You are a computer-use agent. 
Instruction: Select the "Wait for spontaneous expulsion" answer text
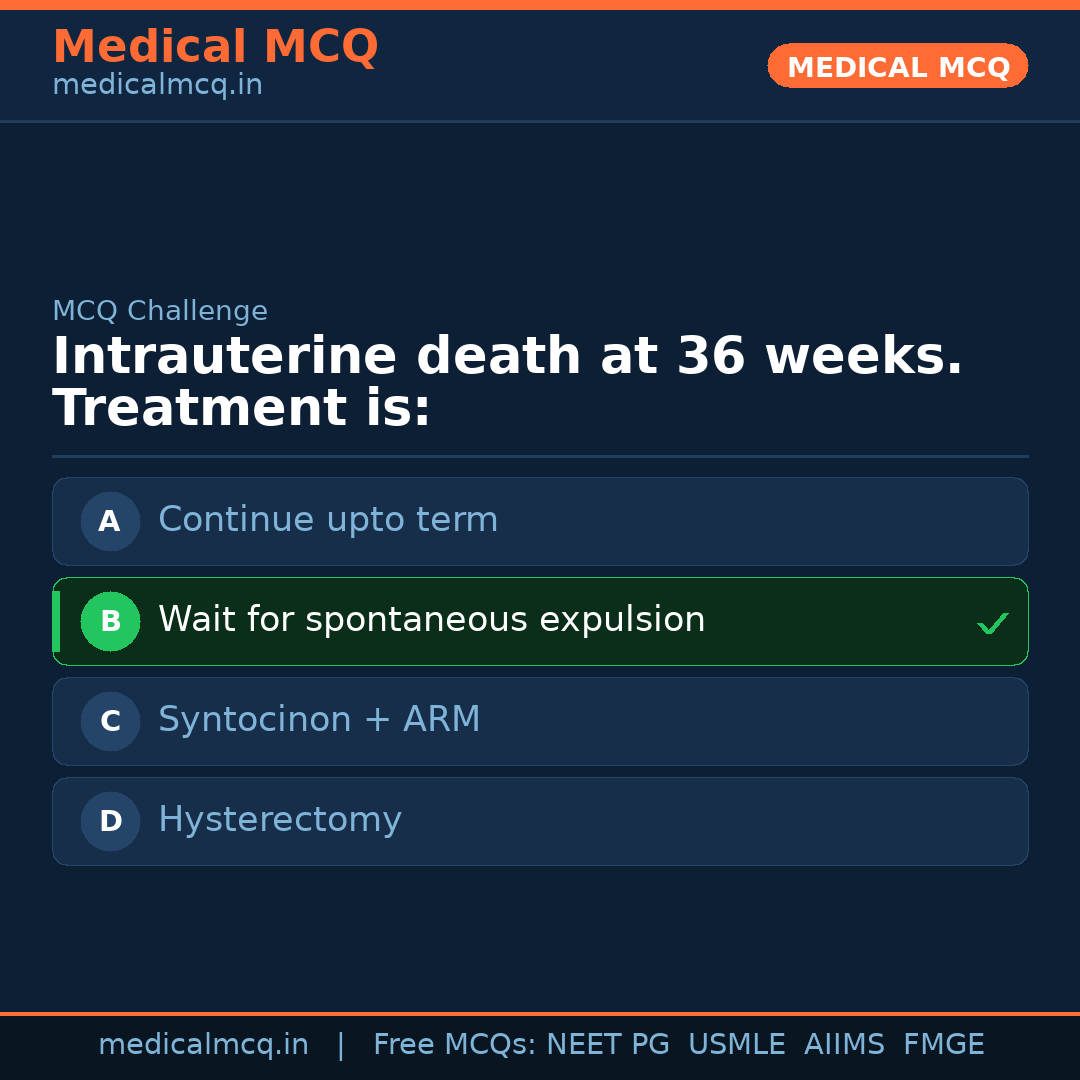[431, 620]
